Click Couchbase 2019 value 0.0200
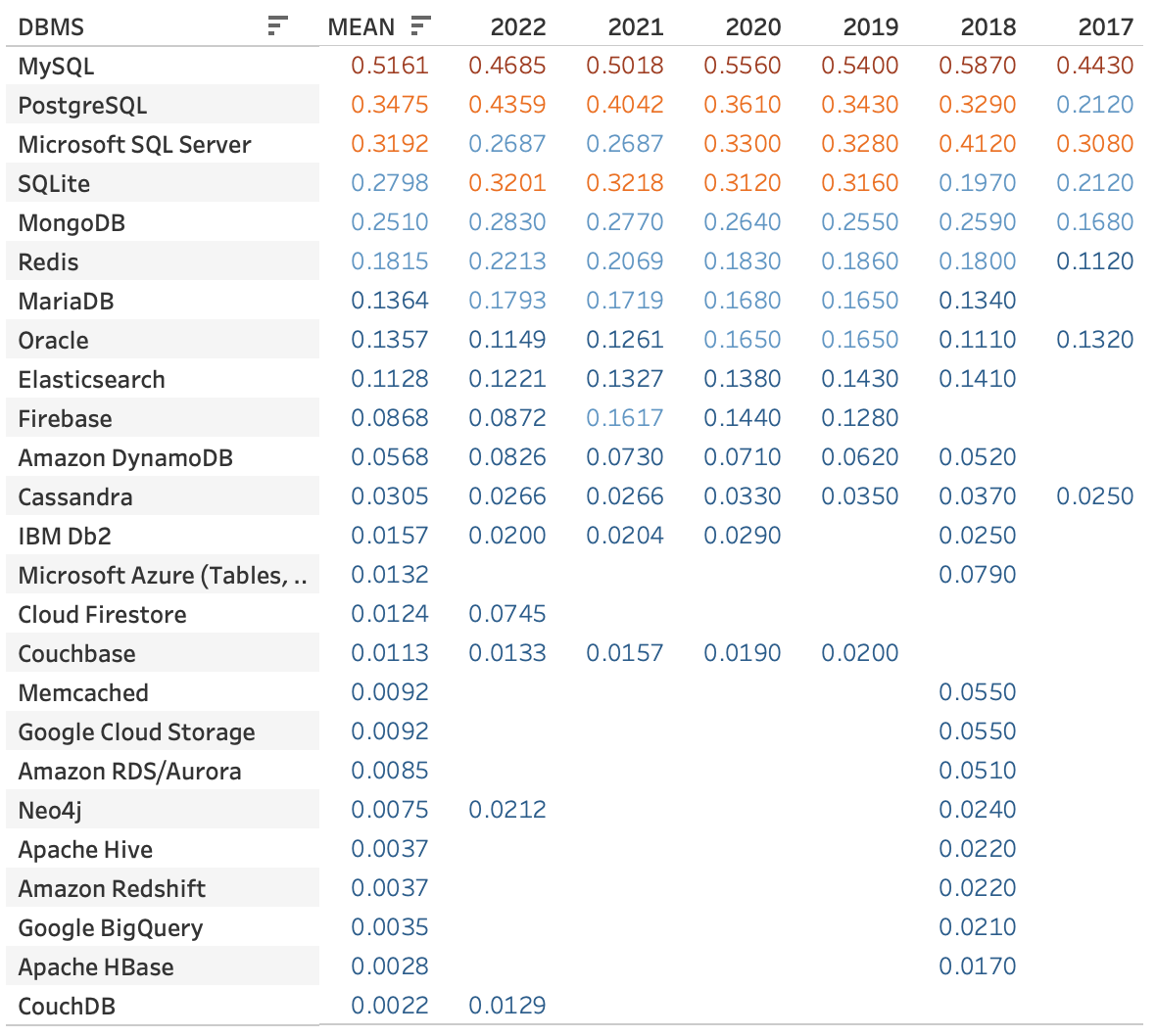Image resolution: width=1156 pixels, height=1036 pixels. point(859,652)
